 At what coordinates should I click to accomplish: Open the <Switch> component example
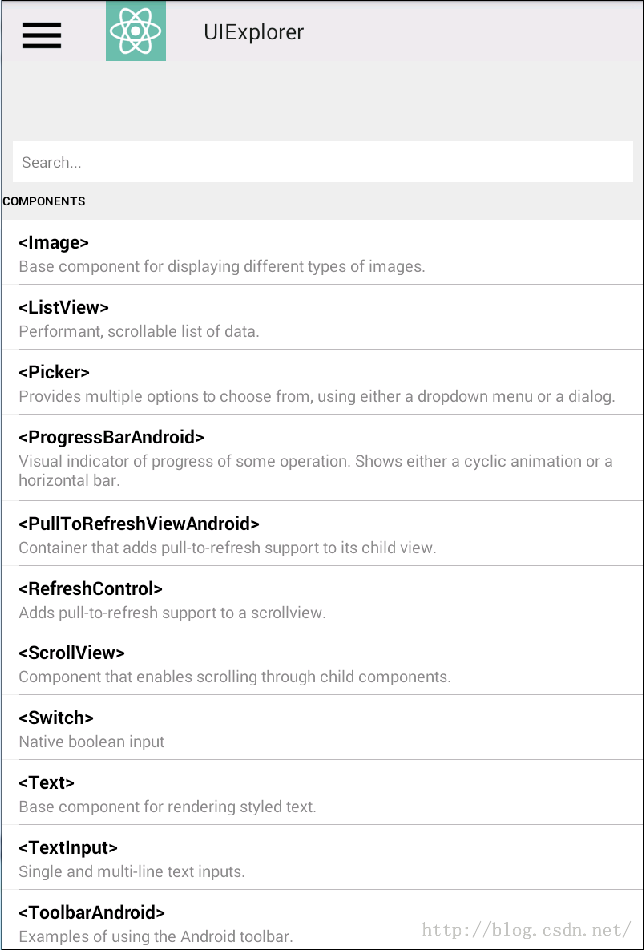pos(322,728)
